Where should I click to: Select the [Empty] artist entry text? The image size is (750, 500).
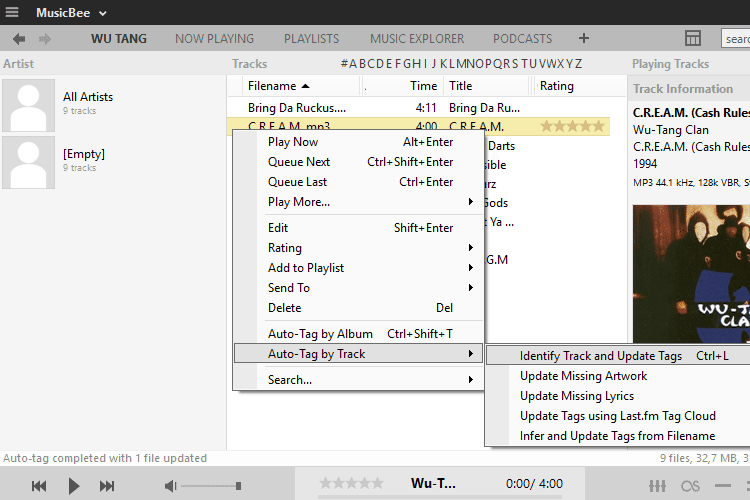point(84,154)
